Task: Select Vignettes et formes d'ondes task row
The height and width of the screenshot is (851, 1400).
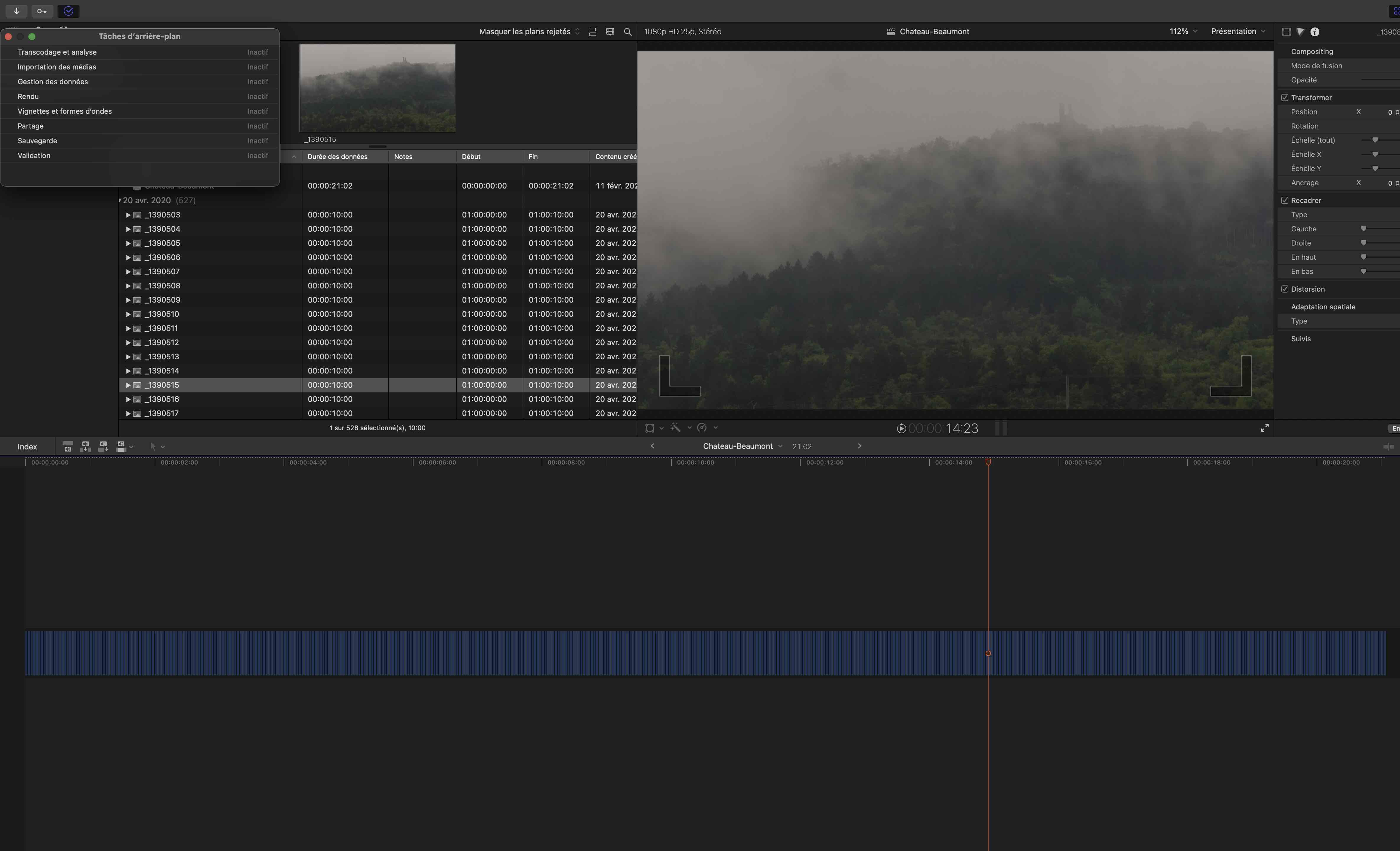Action: click(x=140, y=111)
